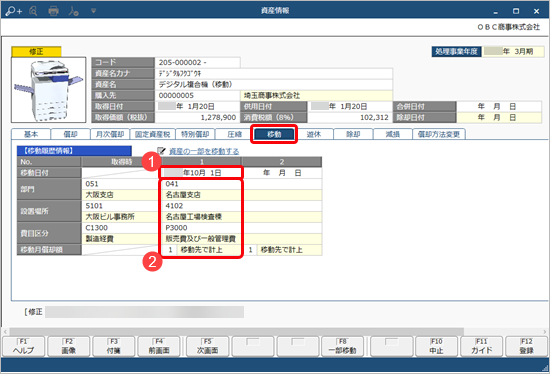Click the C1300 費目区分 cell
This screenshot has height=374, width=550.
click(x=121, y=228)
